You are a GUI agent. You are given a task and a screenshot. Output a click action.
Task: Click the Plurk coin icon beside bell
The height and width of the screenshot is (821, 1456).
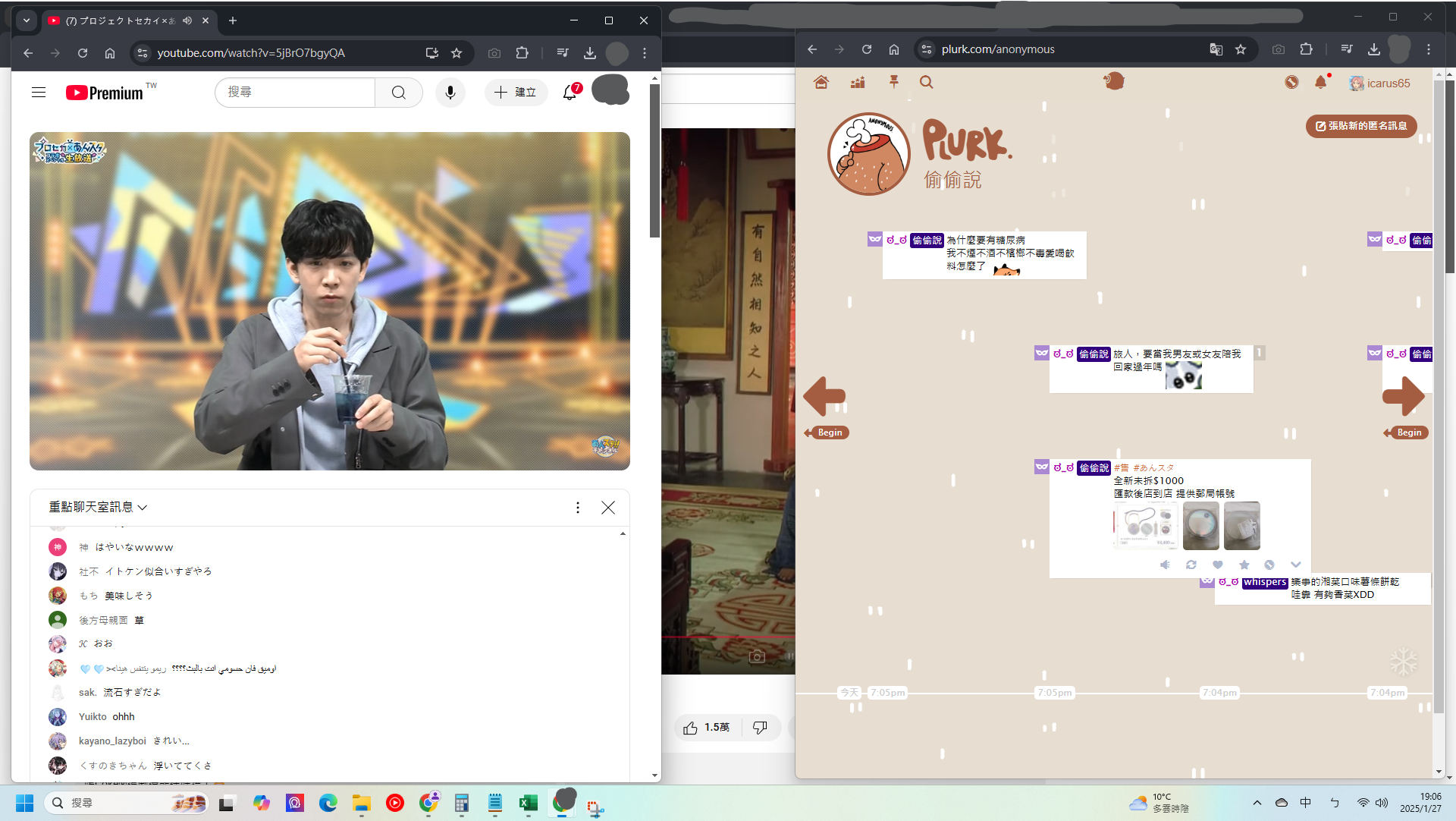pyautogui.click(x=1291, y=82)
